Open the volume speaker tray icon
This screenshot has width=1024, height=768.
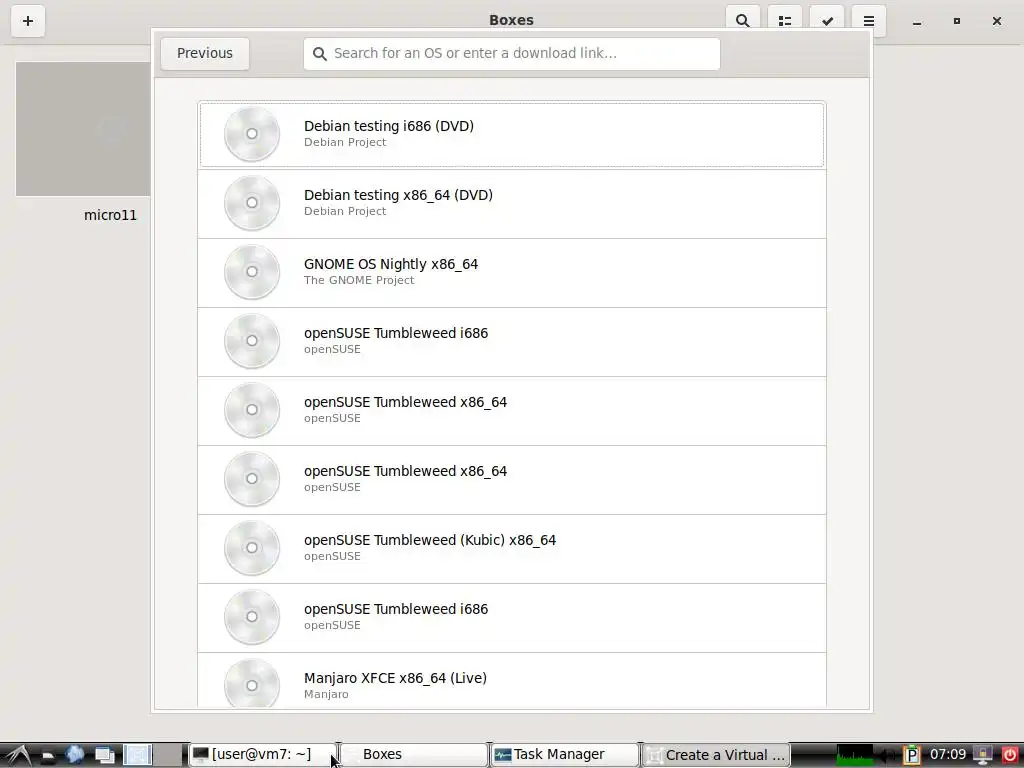(888, 756)
